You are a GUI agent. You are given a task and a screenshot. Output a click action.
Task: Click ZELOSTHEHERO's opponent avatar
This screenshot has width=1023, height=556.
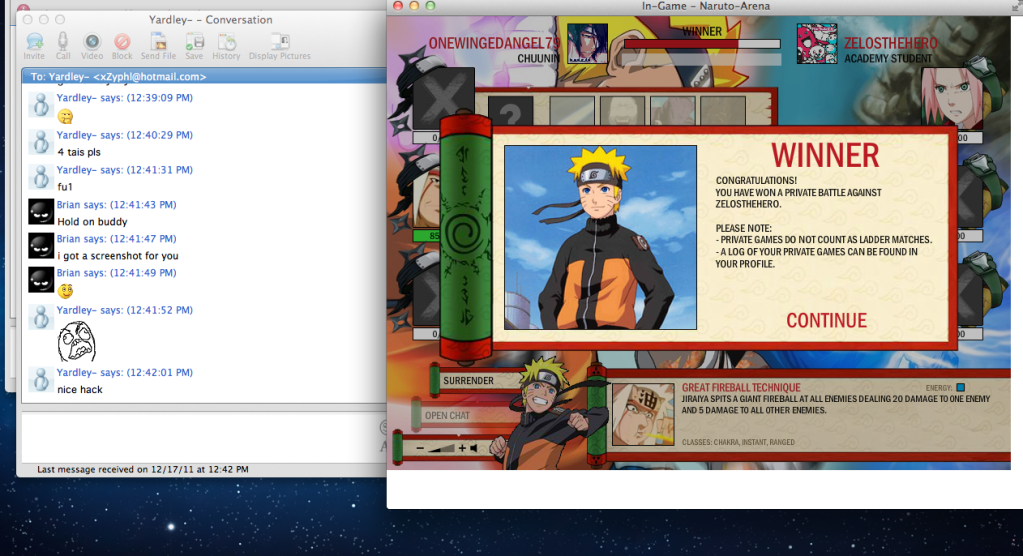click(x=817, y=43)
